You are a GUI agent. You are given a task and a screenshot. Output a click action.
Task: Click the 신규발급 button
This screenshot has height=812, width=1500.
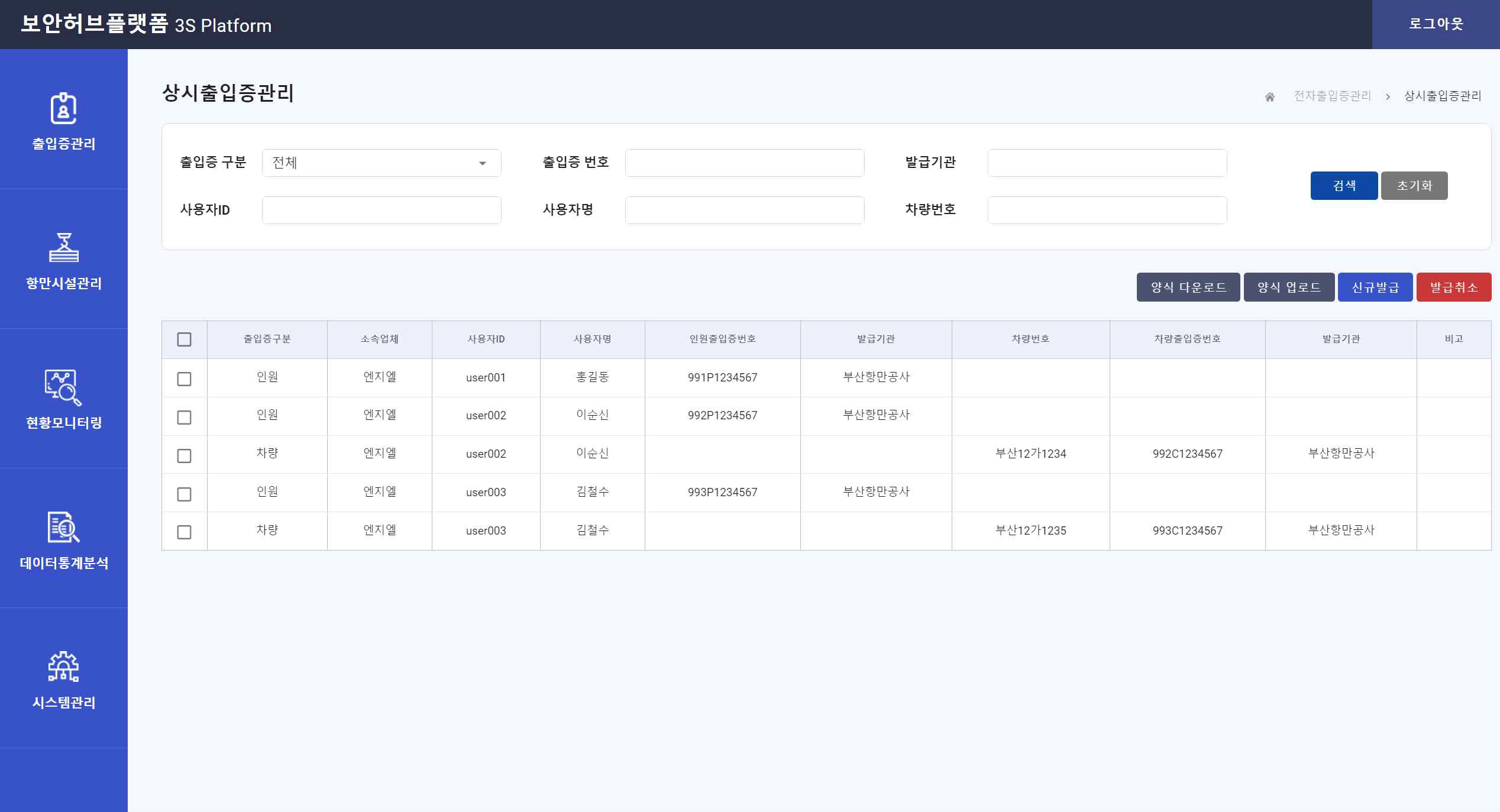pos(1375,287)
